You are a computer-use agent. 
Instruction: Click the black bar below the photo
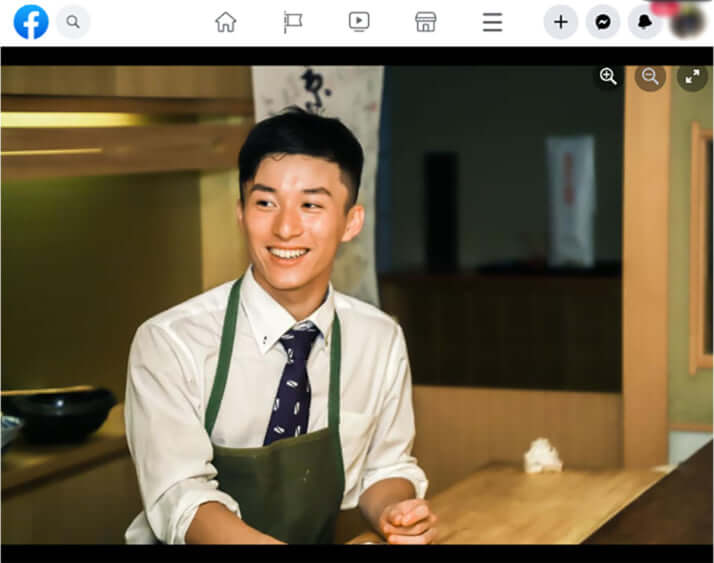coord(357,553)
